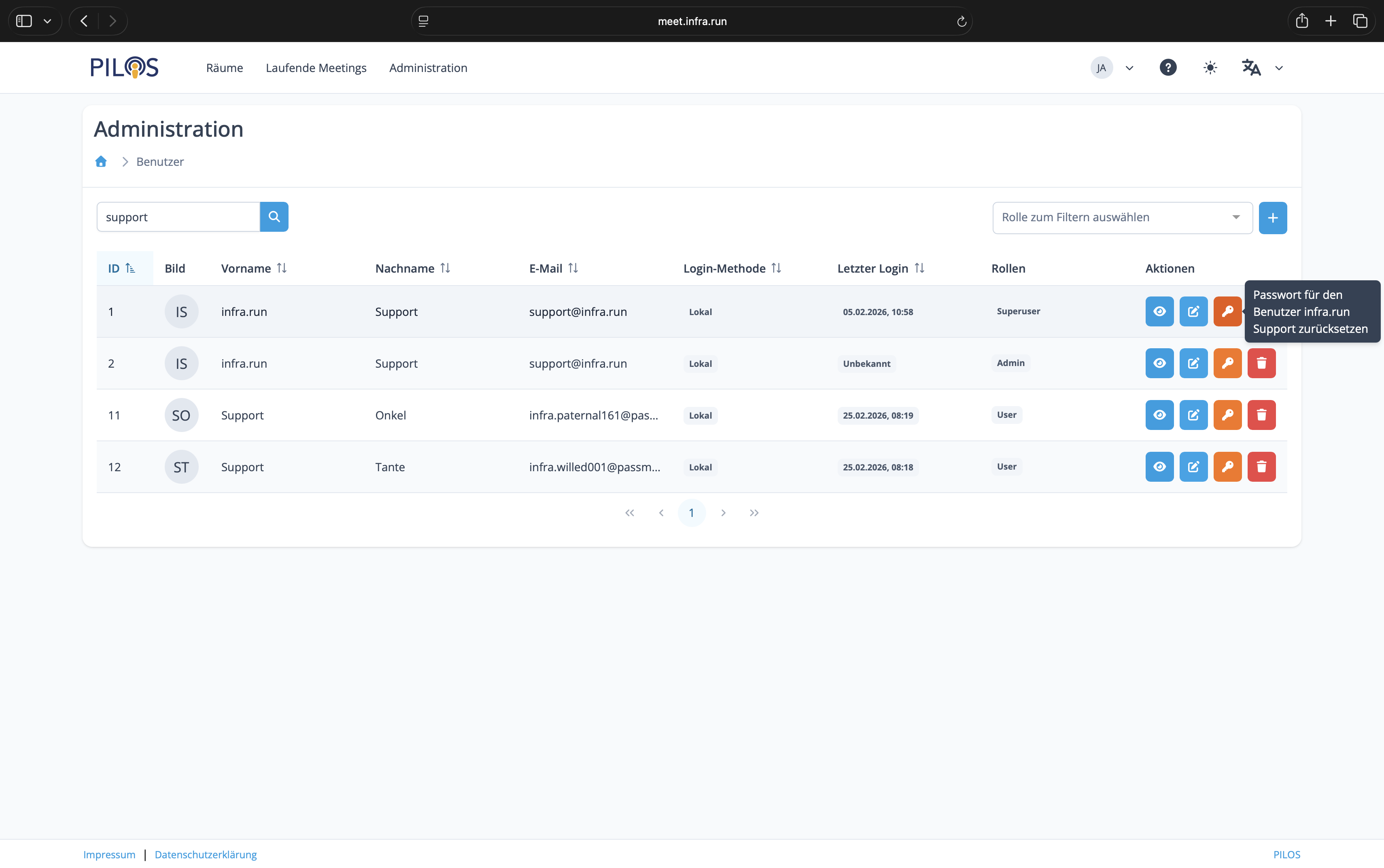Click the home breadcrumb icon

pyautogui.click(x=101, y=162)
